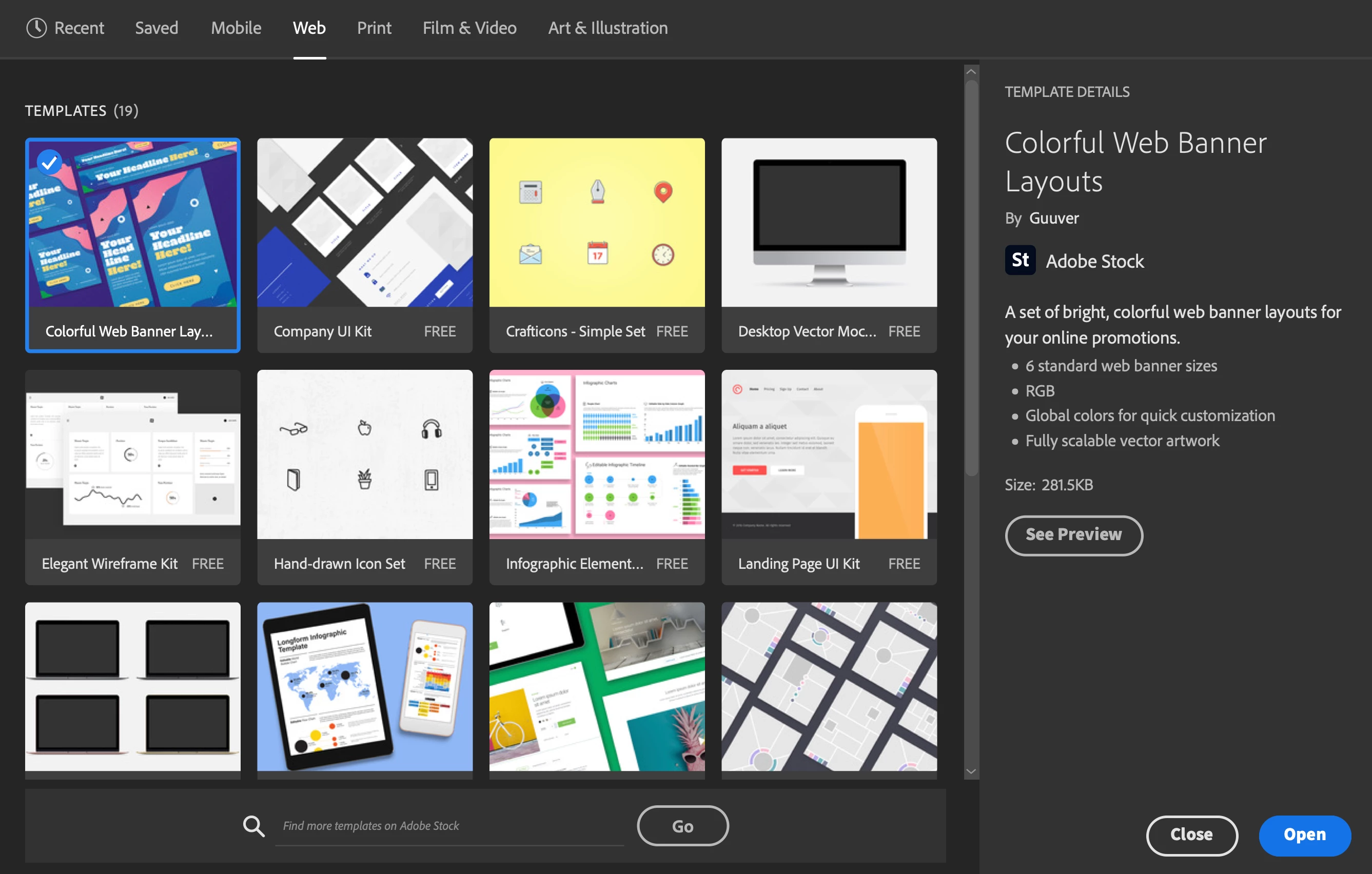
Task: Select the Desktop Vector Mockup thumbnail
Action: [x=829, y=223]
